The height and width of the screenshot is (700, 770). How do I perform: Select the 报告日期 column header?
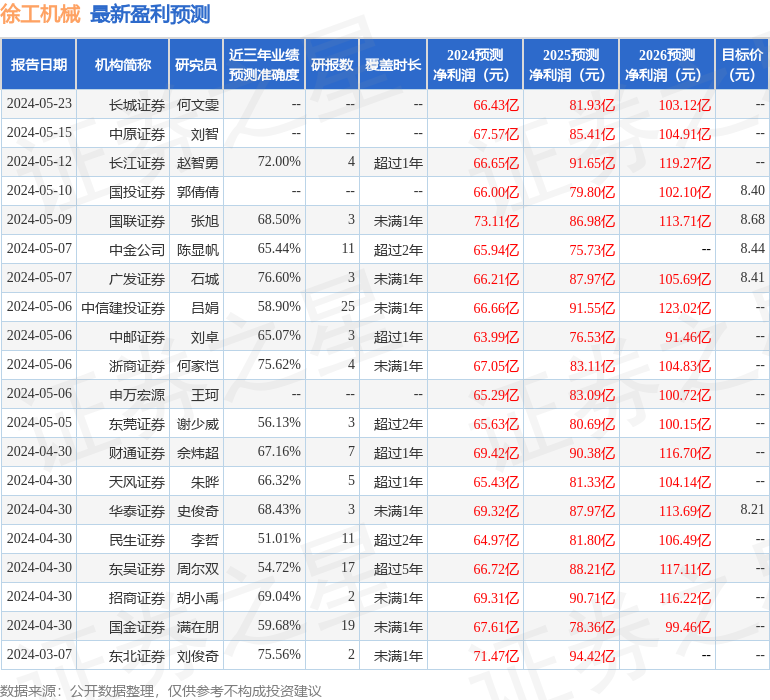click(x=39, y=64)
